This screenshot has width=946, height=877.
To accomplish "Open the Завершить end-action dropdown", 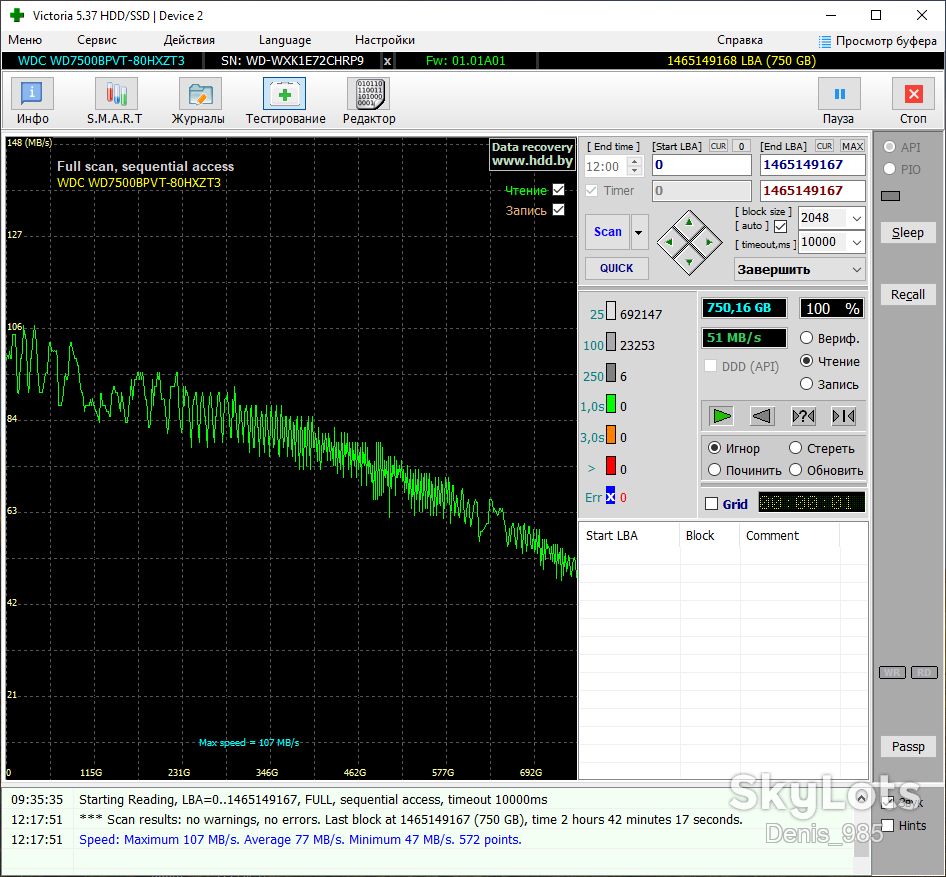I will 799,270.
